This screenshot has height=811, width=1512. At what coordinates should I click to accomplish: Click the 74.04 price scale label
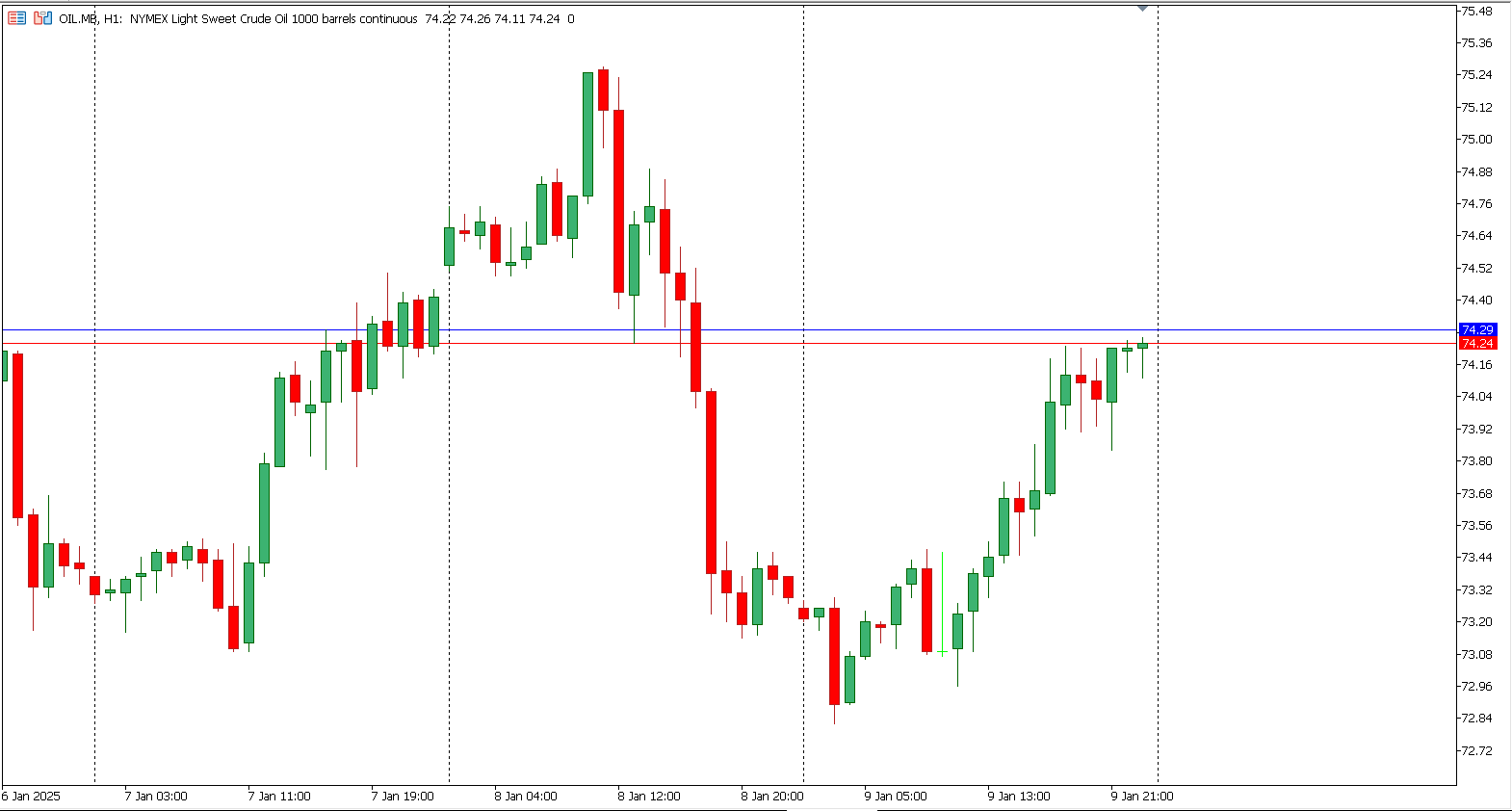click(x=1476, y=396)
